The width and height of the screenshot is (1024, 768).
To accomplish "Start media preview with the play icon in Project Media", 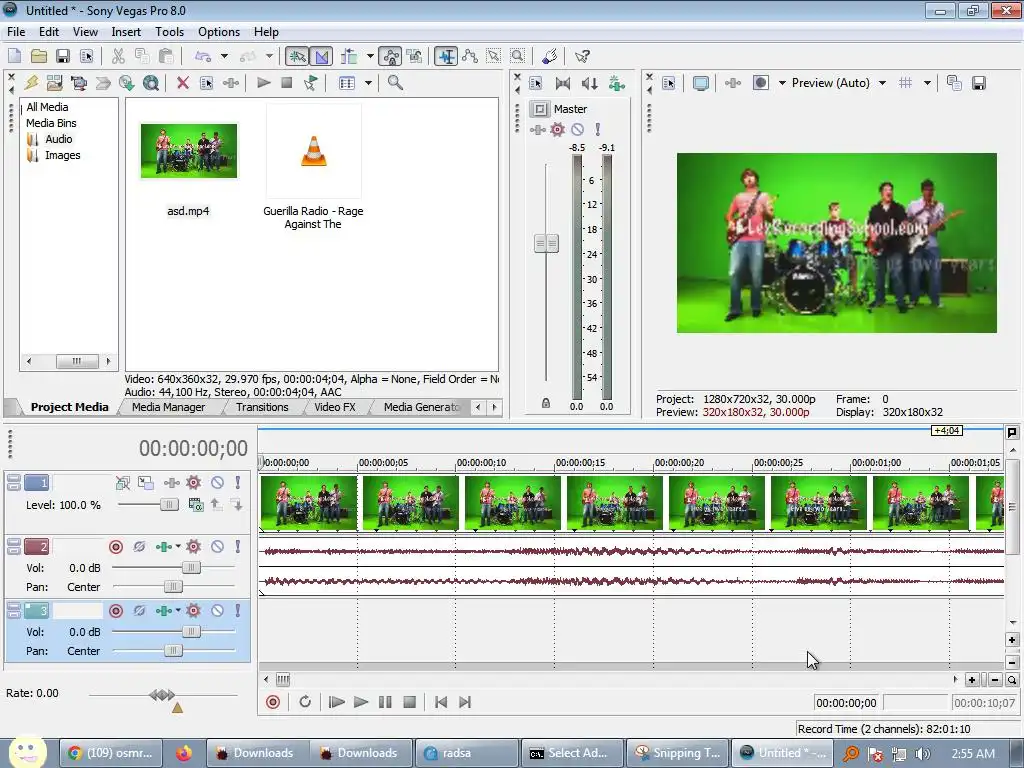I will (263, 83).
